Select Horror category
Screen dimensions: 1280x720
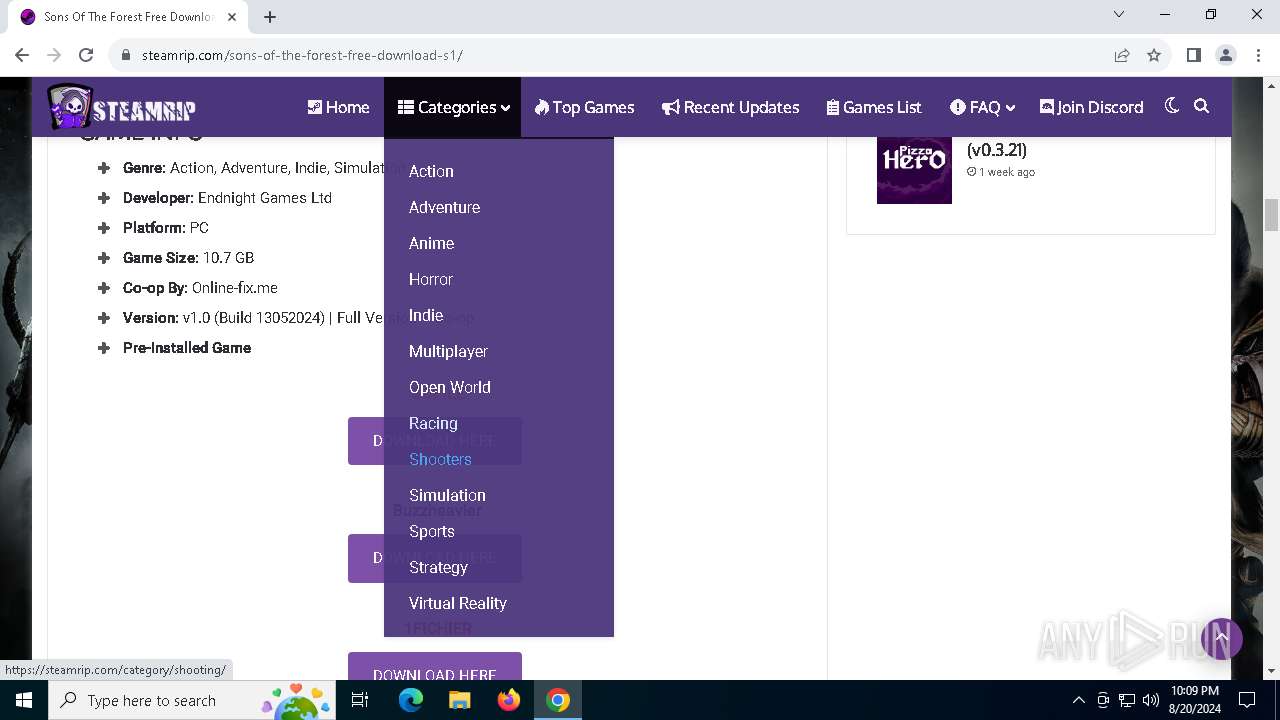[x=431, y=279]
